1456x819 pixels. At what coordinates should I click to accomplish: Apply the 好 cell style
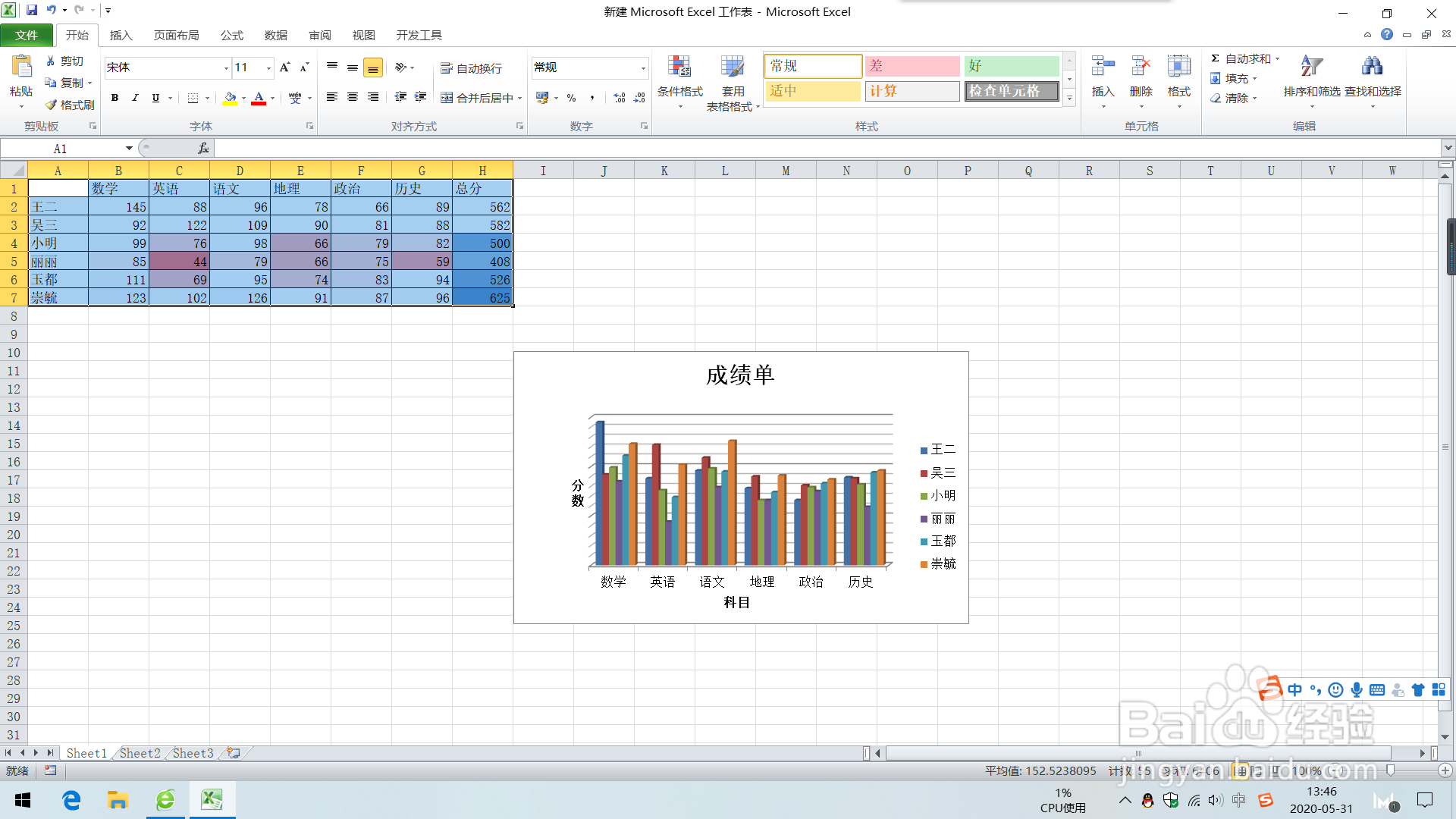1012,66
